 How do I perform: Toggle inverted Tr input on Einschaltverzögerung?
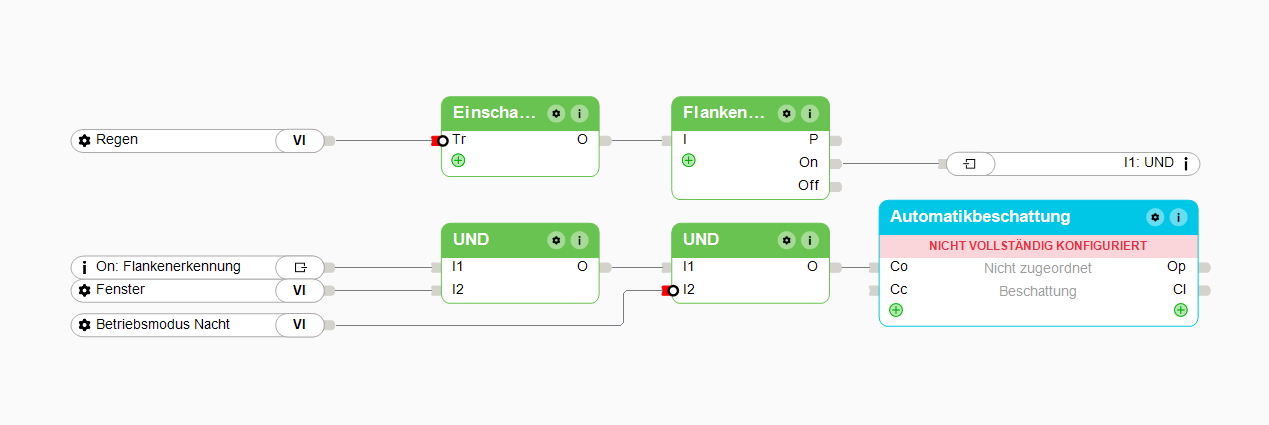pos(442,141)
